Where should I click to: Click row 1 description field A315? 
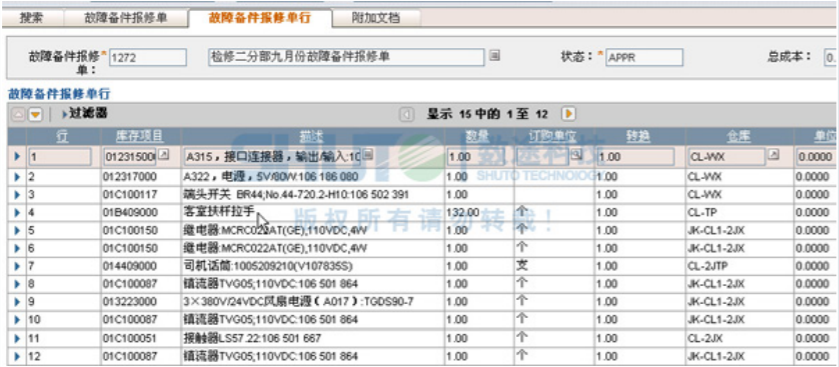[x=273, y=157]
